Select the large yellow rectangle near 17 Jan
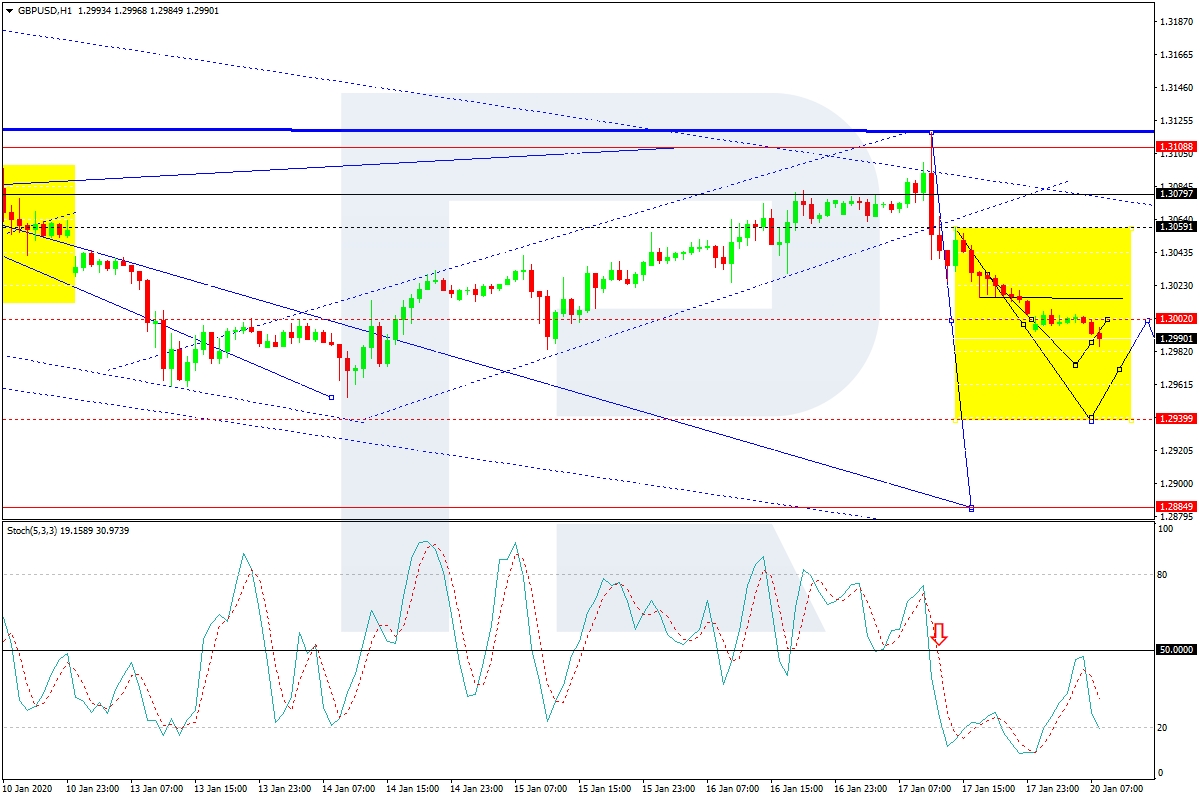This screenshot has width=1200, height=800. [x=1043, y=323]
